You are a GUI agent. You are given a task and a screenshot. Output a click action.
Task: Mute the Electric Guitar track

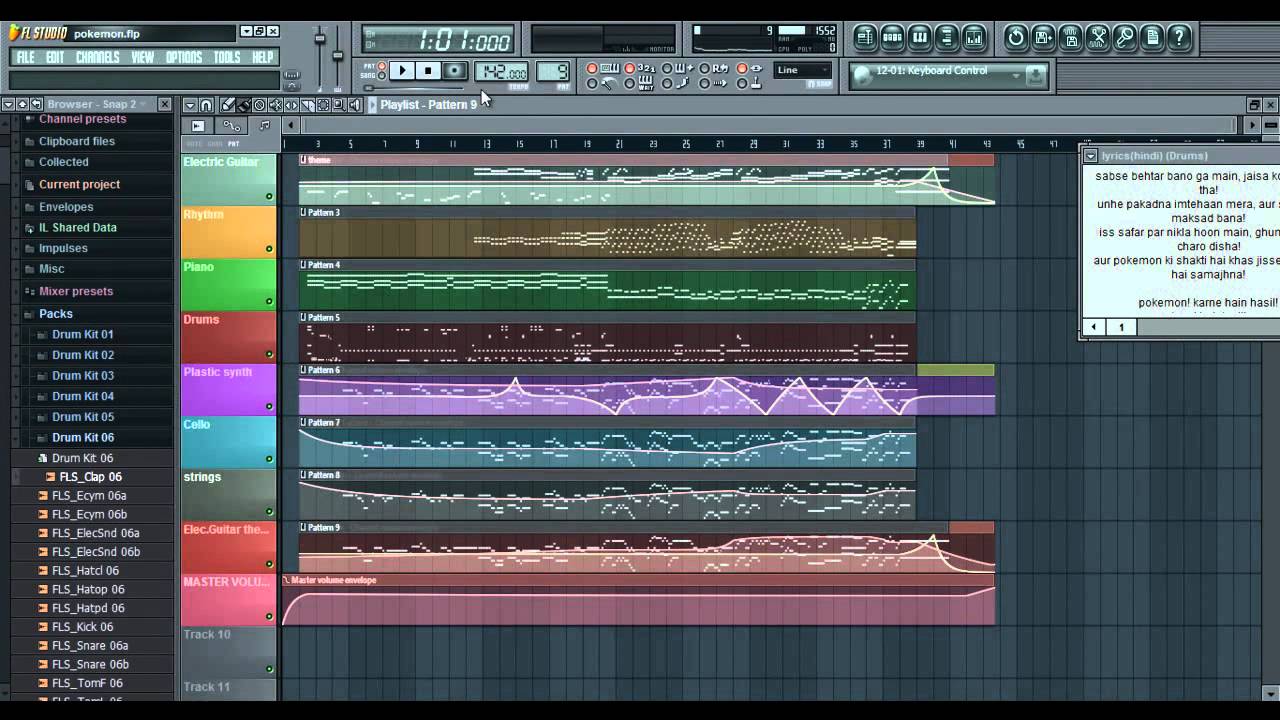[x=269, y=196]
